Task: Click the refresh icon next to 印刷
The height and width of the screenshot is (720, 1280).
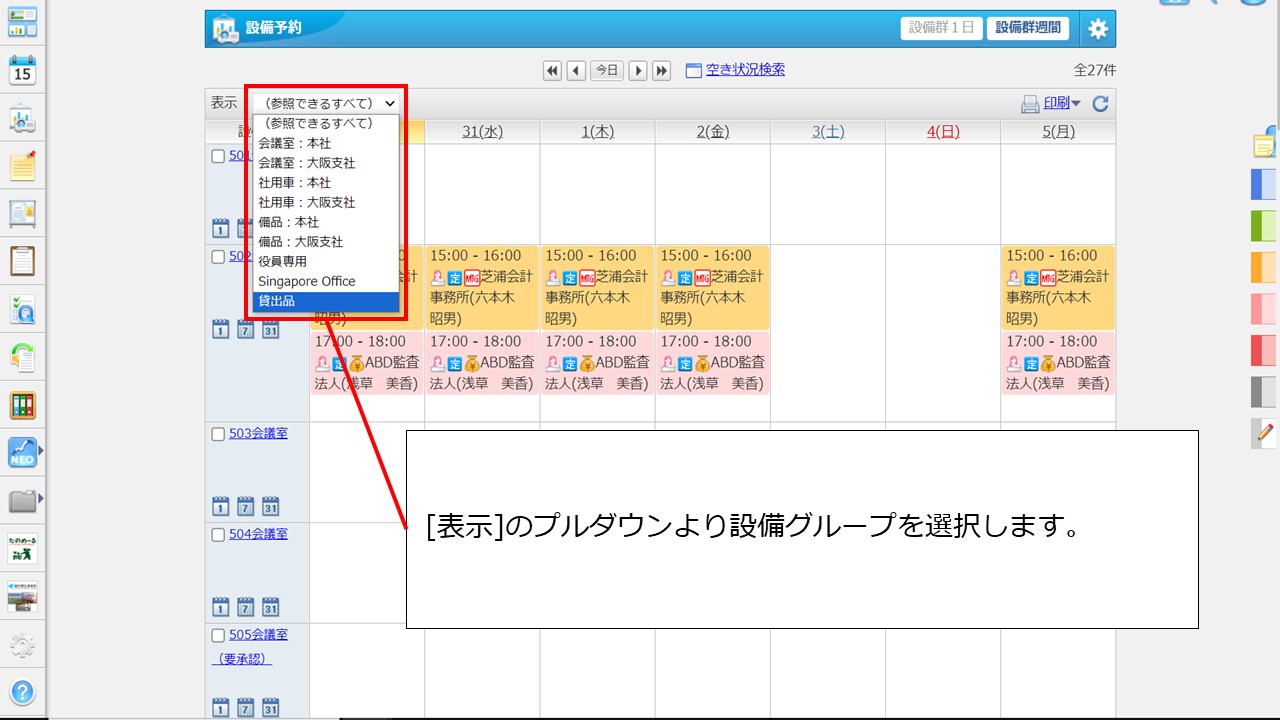Action: 1100,103
